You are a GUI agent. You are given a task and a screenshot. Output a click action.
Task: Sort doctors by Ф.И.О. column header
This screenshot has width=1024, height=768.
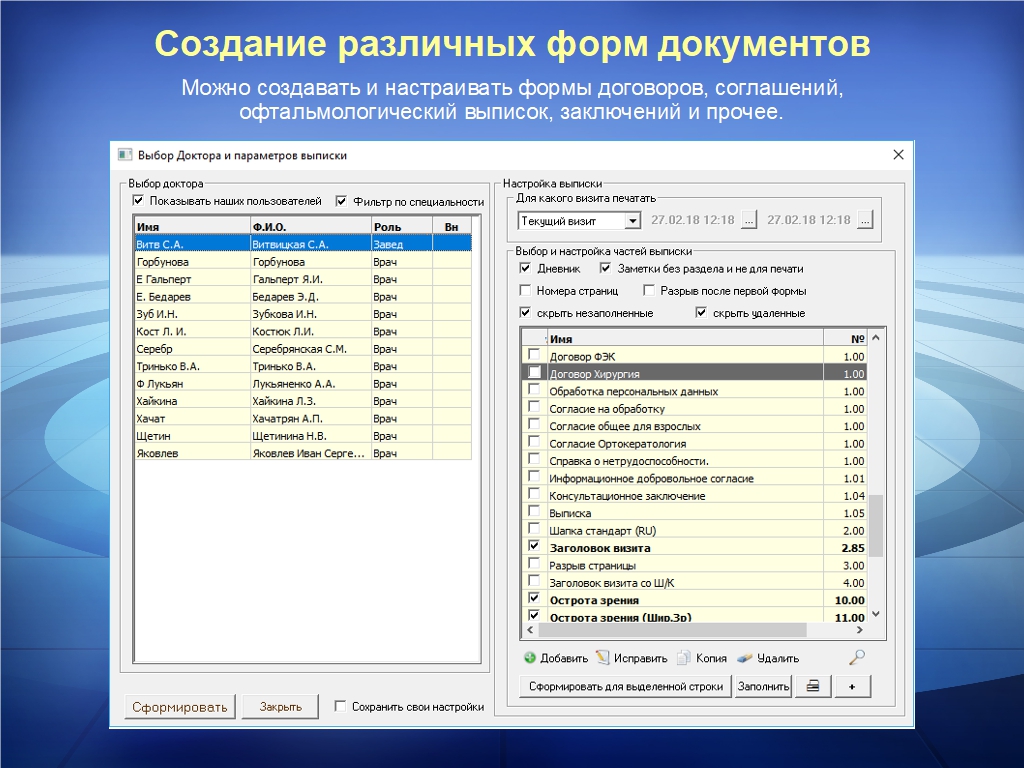point(309,227)
